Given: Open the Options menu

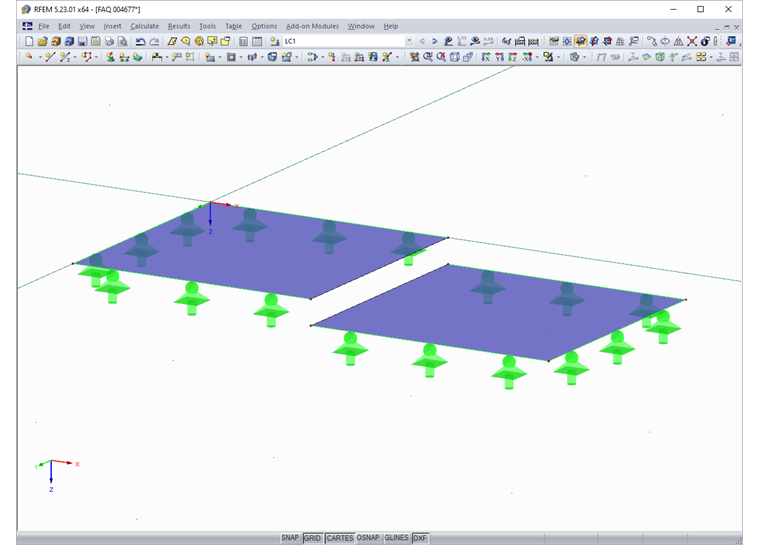Looking at the screenshot, I should tap(264, 26).
